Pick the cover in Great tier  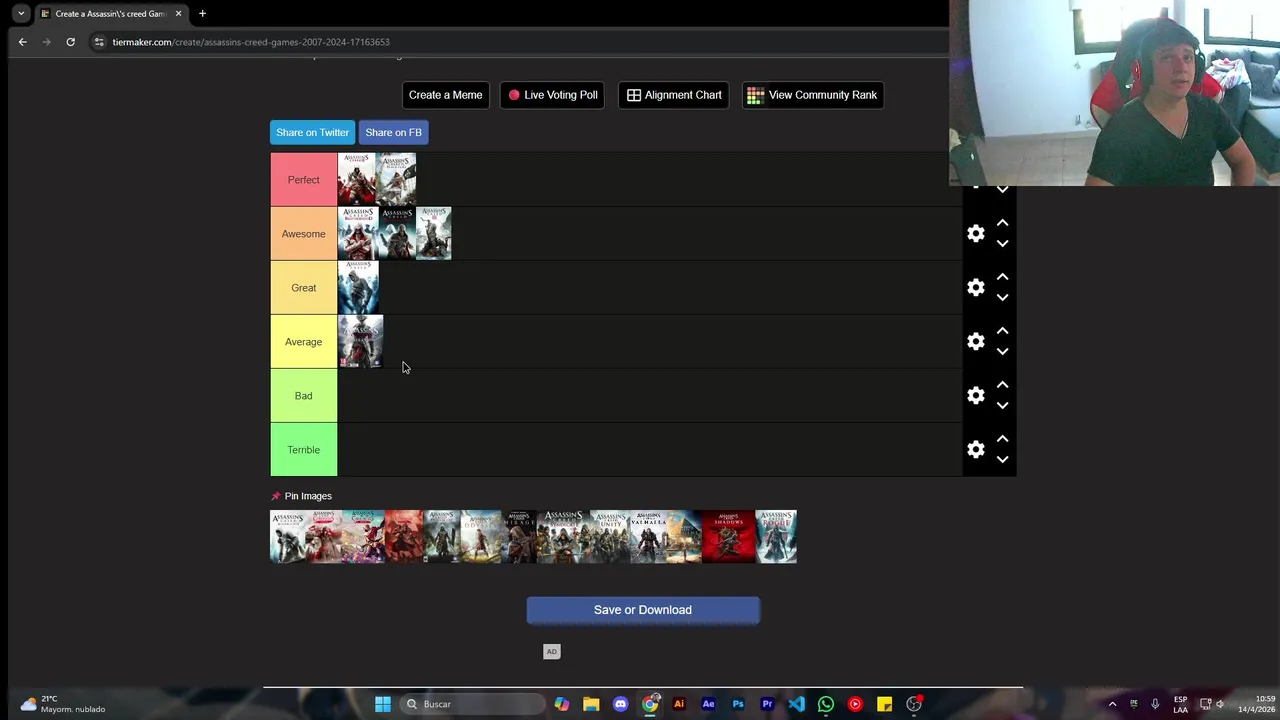[x=358, y=288]
